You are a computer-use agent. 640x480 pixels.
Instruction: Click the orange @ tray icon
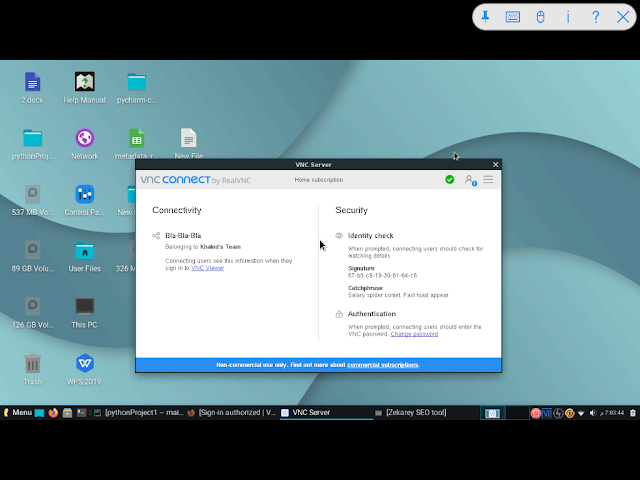pyautogui.click(x=569, y=413)
